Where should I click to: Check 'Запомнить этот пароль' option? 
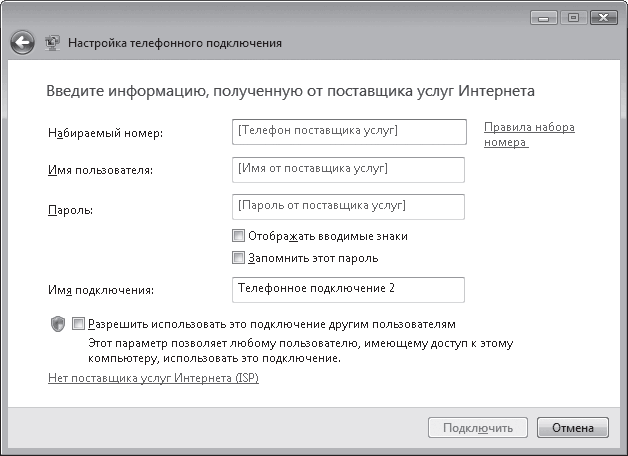(238, 258)
